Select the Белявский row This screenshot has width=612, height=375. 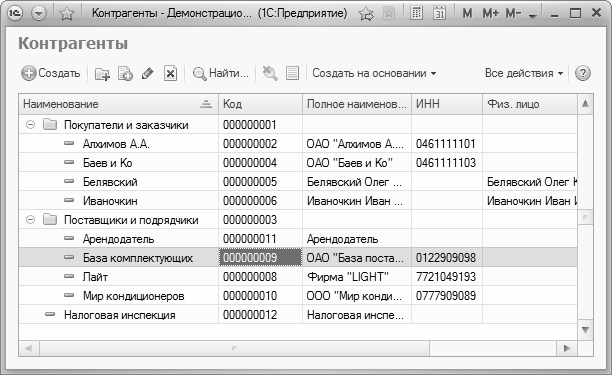click(x=298, y=182)
